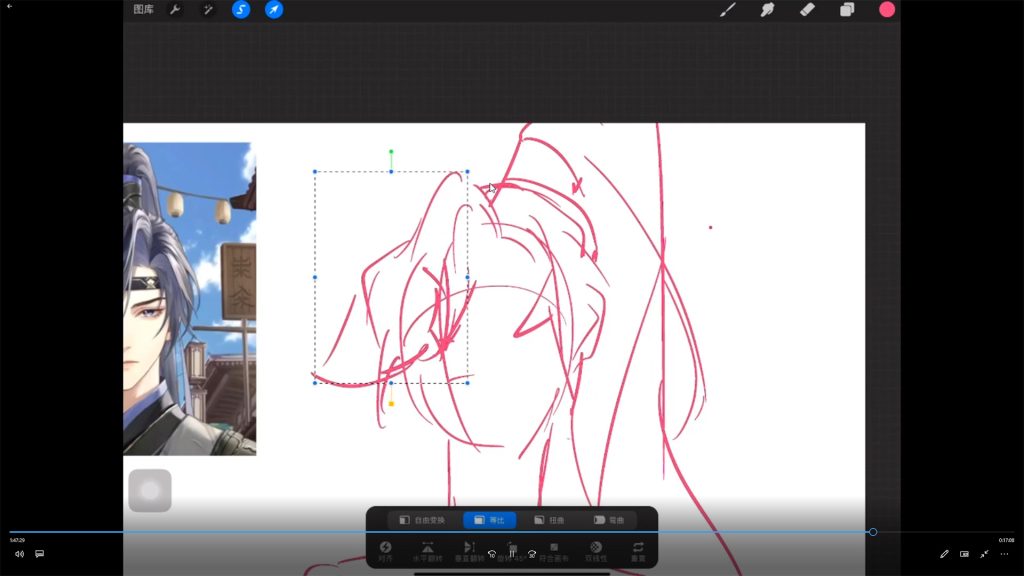This screenshot has height=576, width=1024.
Task: Click the video progress bar handle
Action: (873, 532)
